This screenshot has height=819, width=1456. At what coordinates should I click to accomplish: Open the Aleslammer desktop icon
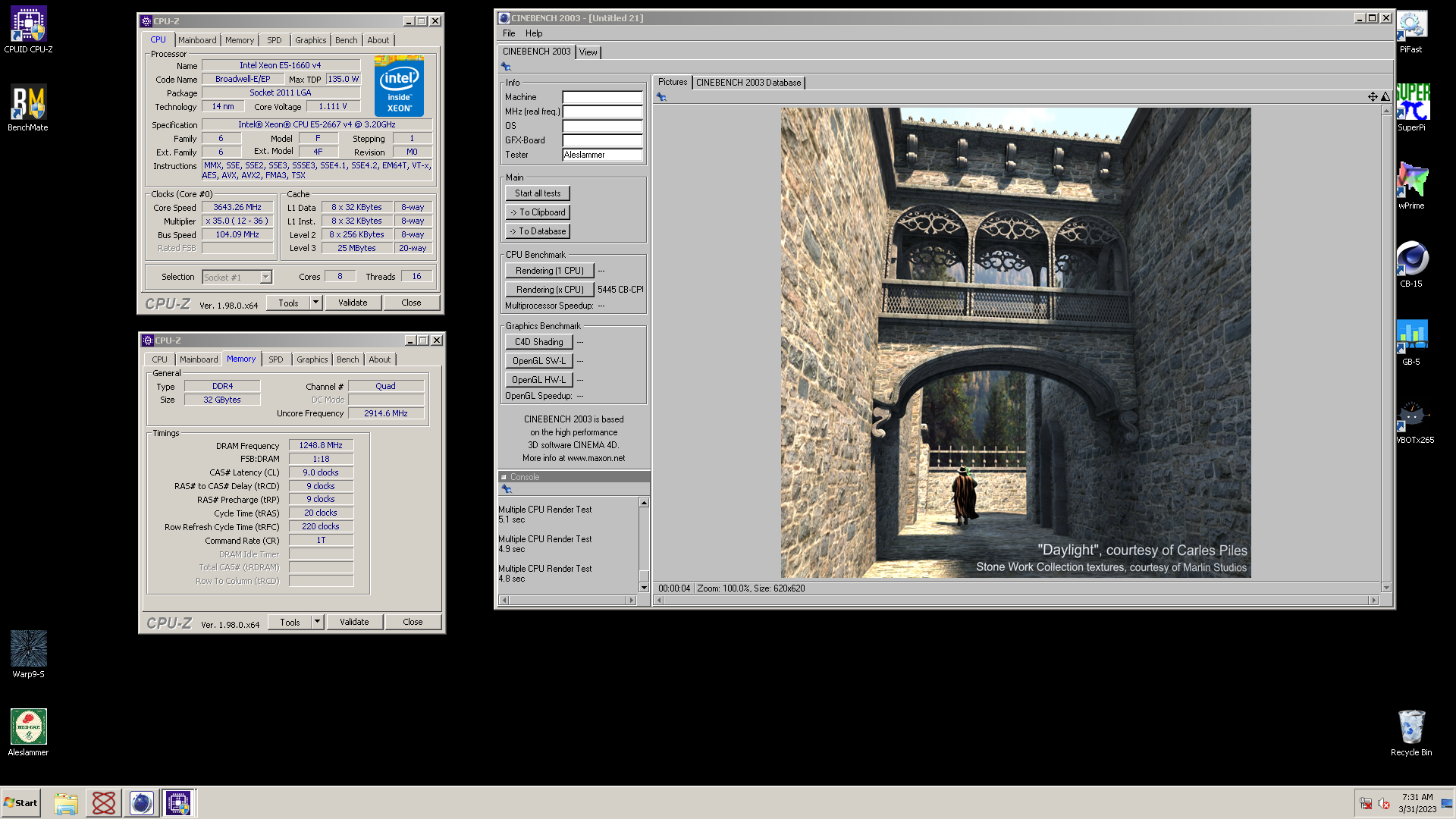[x=28, y=733]
